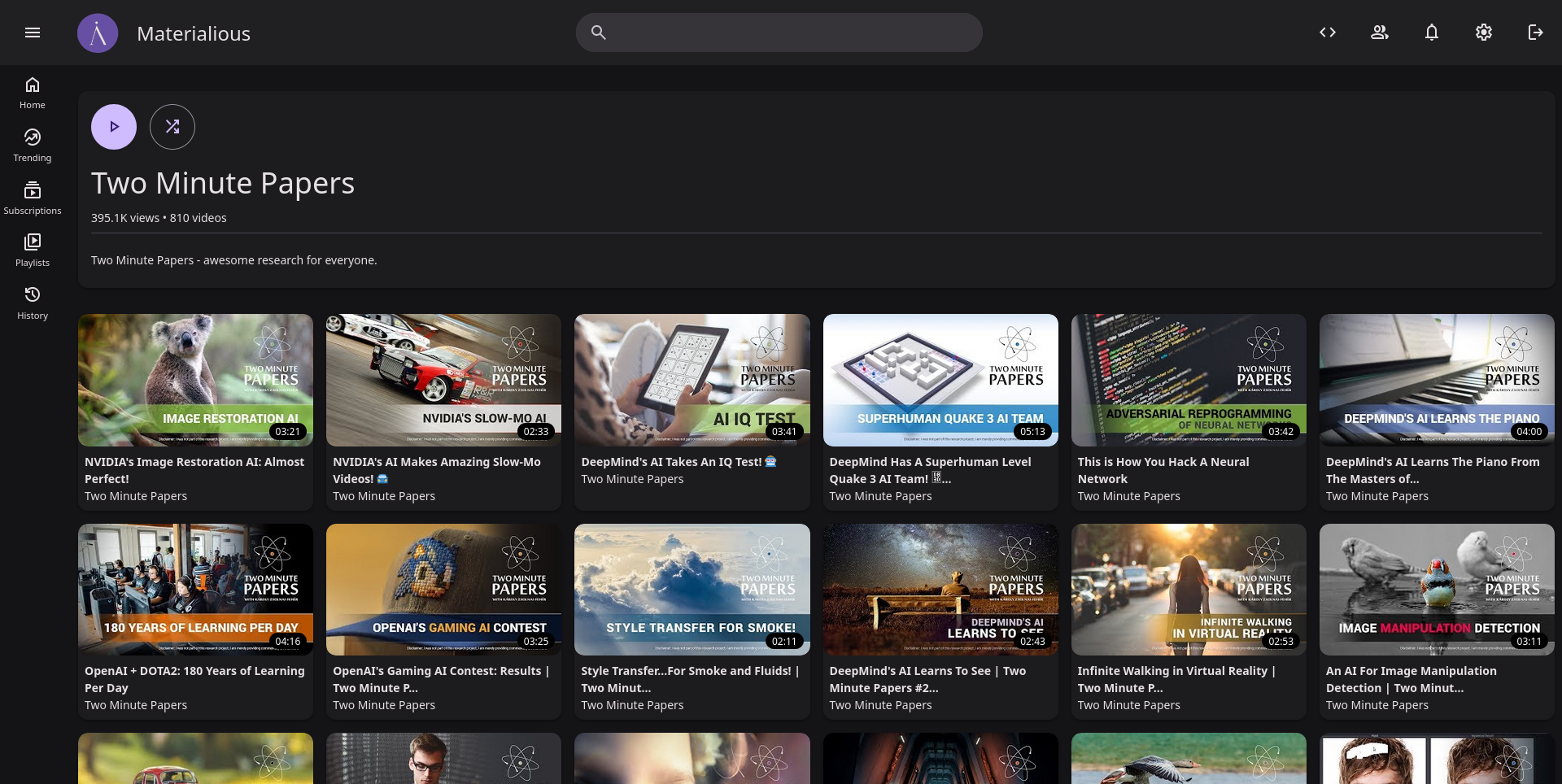Viewport: 1562px width, 784px height.
Task: Click title 'This is How You Hack A Neural Network'
Action: [1163, 470]
